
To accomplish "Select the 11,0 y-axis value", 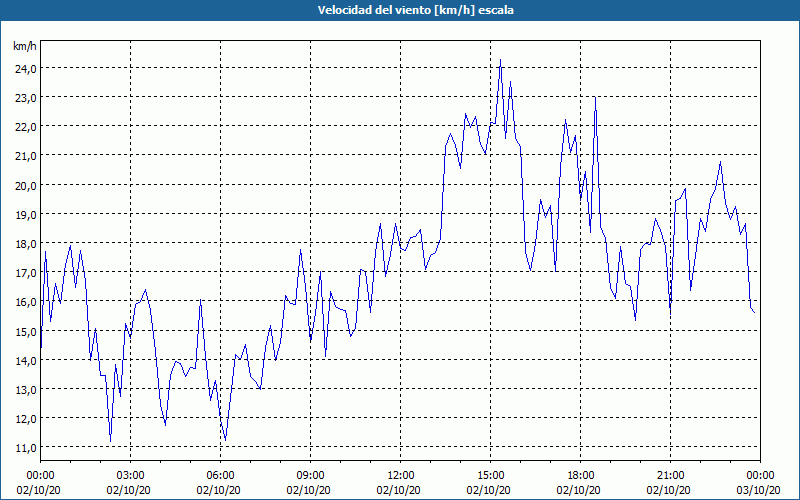I will tap(25, 448).
